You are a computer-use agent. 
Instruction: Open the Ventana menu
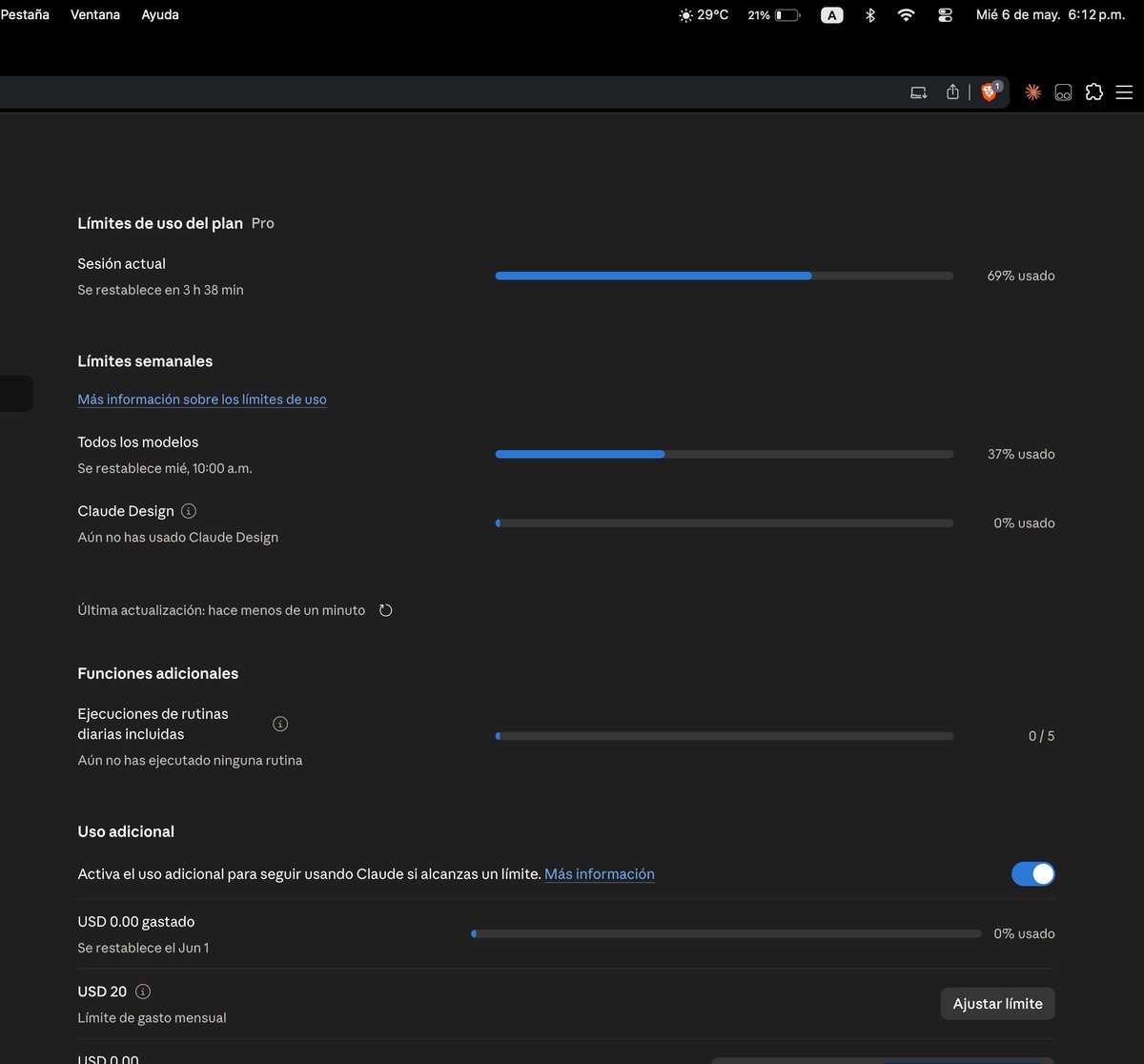click(95, 15)
